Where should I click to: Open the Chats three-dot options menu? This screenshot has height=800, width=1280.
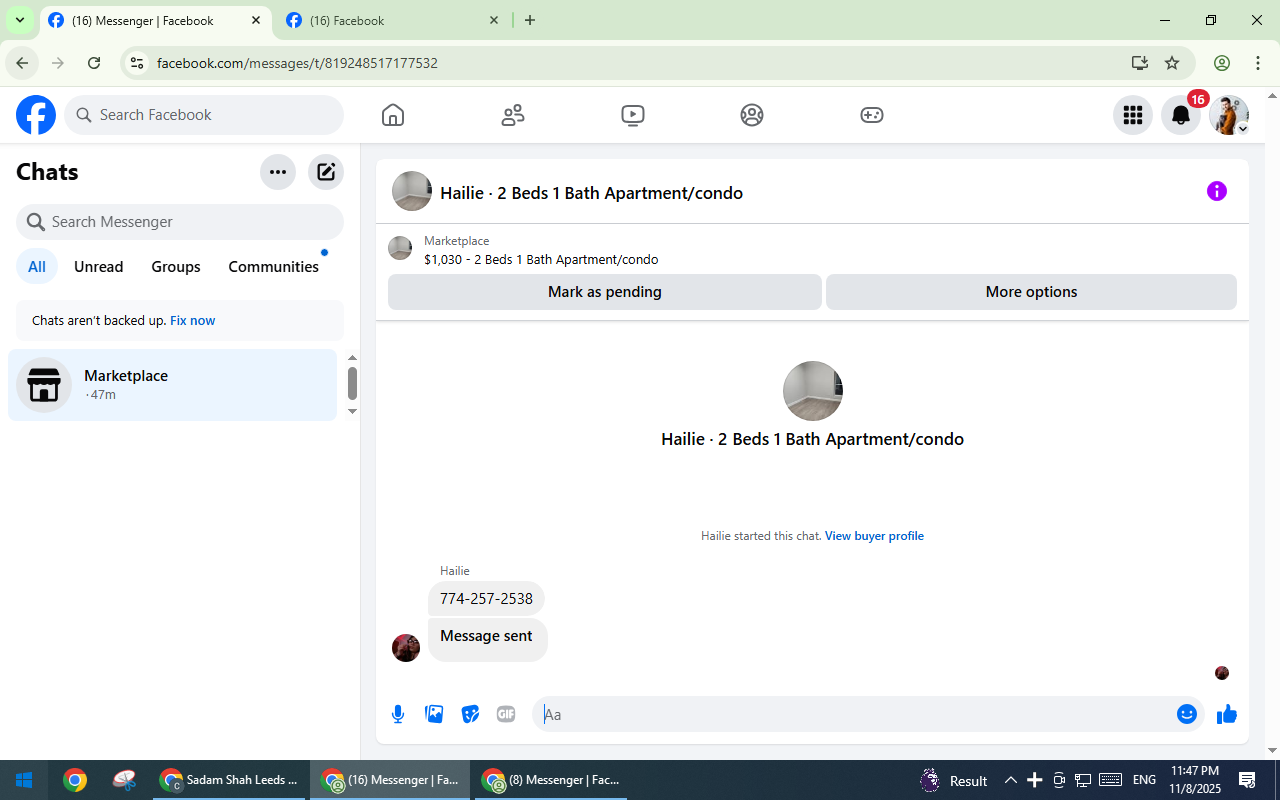click(278, 172)
